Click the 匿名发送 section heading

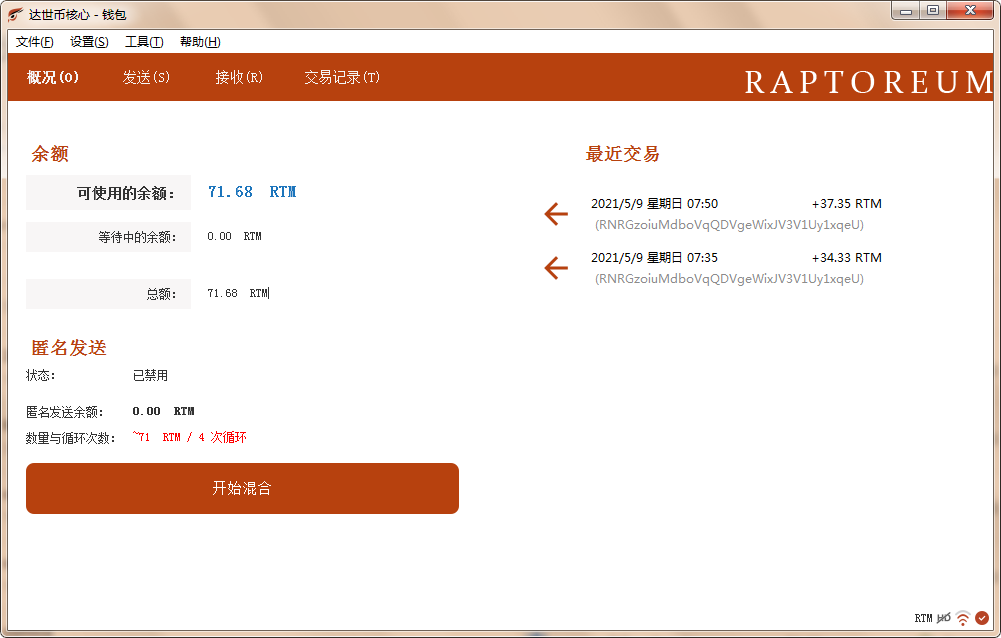click(x=69, y=348)
